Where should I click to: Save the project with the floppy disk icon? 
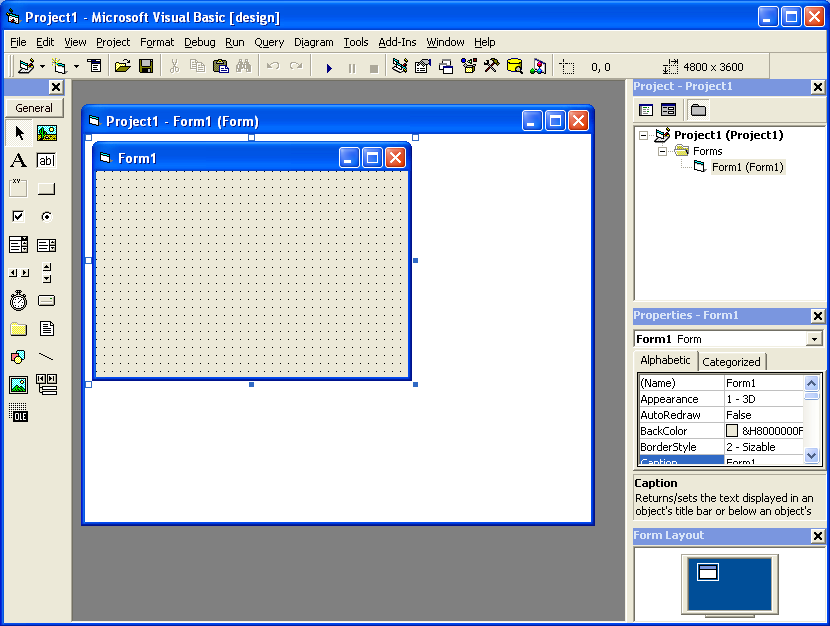tap(146, 67)
